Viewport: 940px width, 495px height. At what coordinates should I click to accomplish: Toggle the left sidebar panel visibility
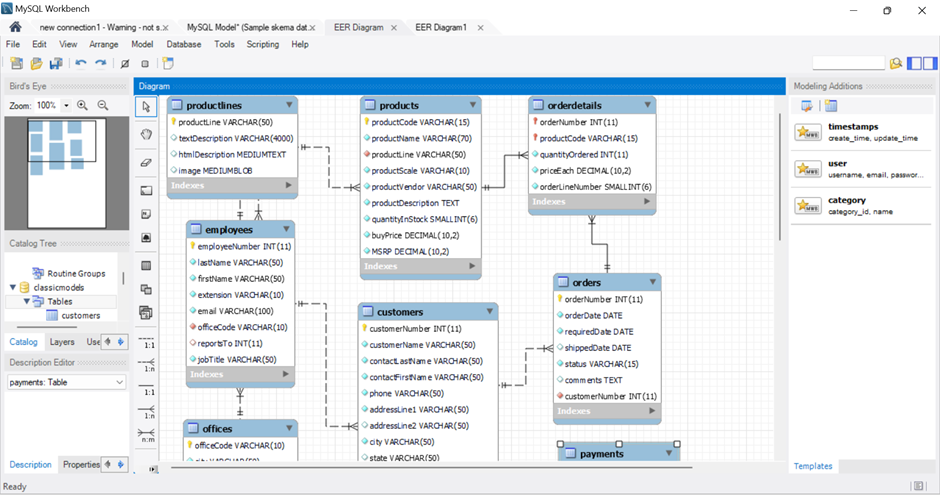[915, 63]
